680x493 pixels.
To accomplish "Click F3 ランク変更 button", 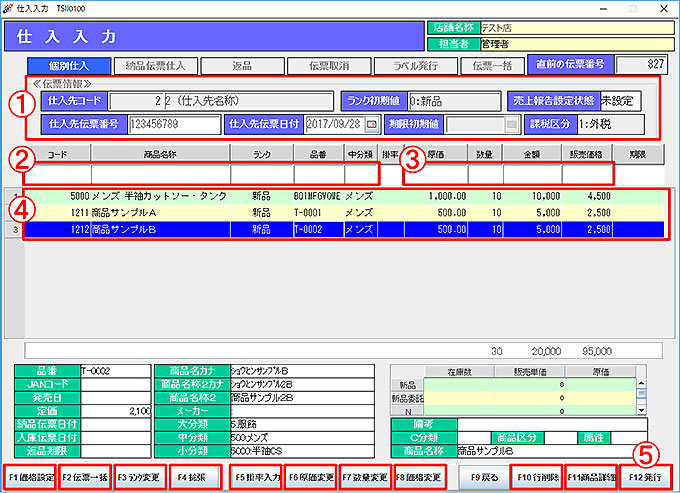I will point(140,476).
